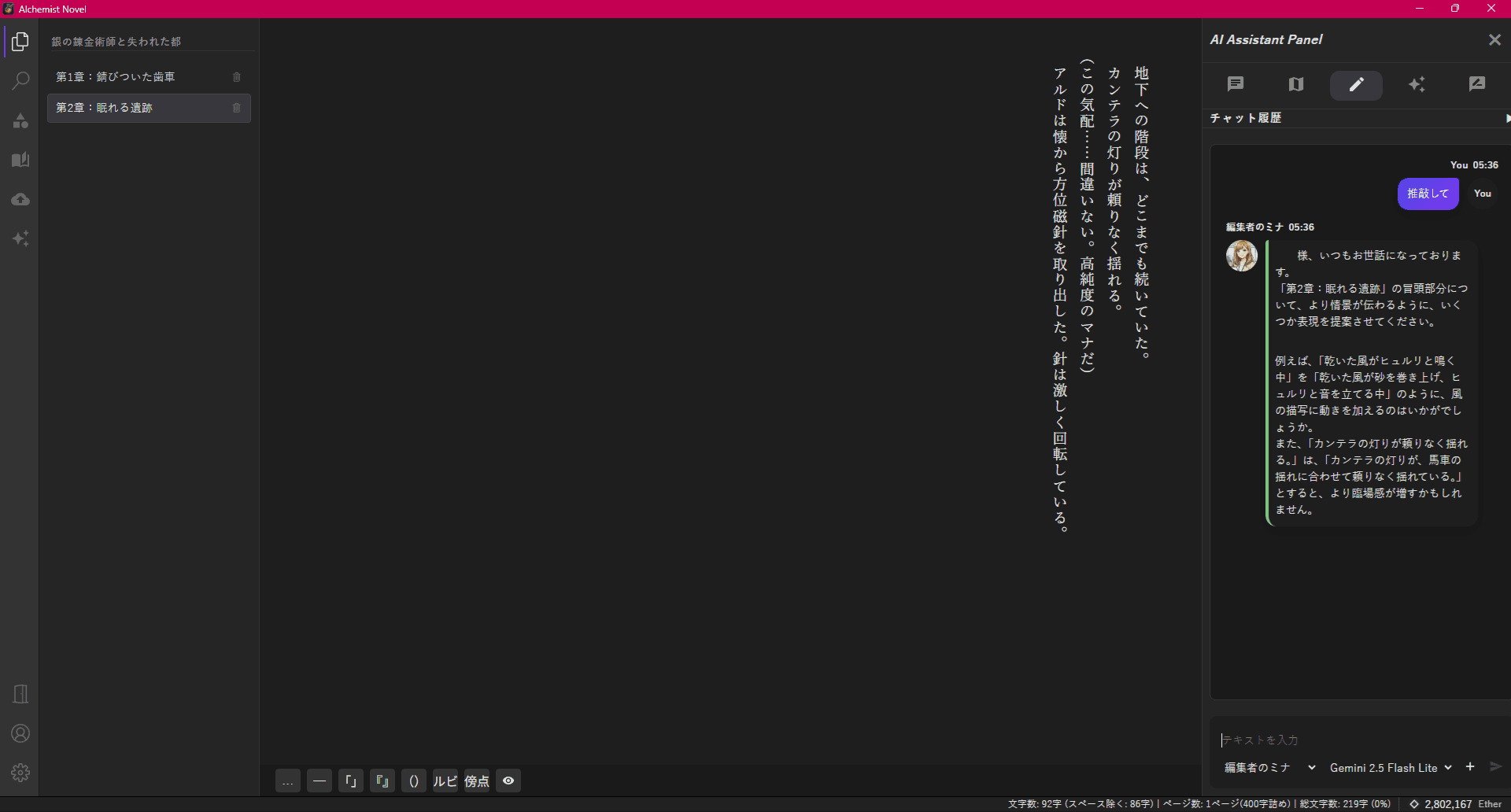Image resolution: width=1511 pixels, height=812 pixels.
Task: Toggle the preview eye in the editor toolbar
Action: point(508,781)
